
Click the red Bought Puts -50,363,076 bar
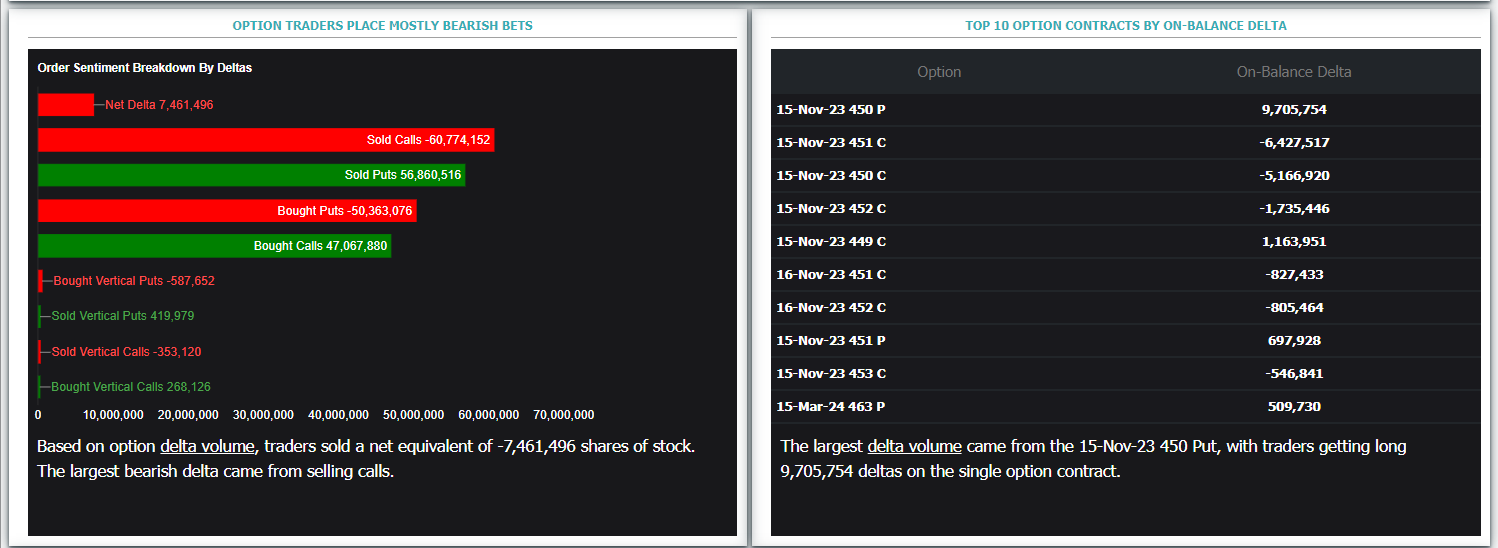pos(227,211)
